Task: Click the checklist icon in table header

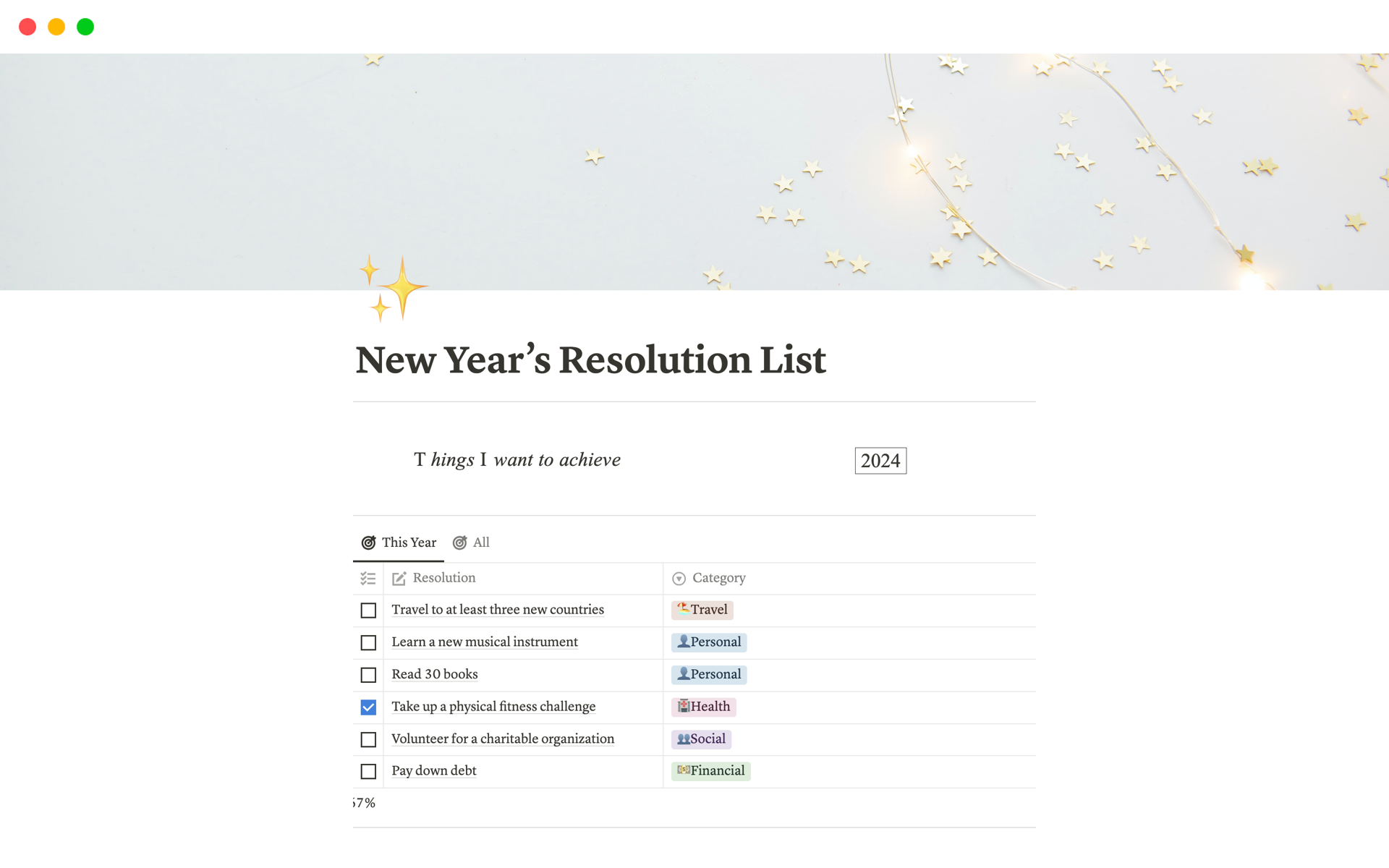Action: point(368,578)
